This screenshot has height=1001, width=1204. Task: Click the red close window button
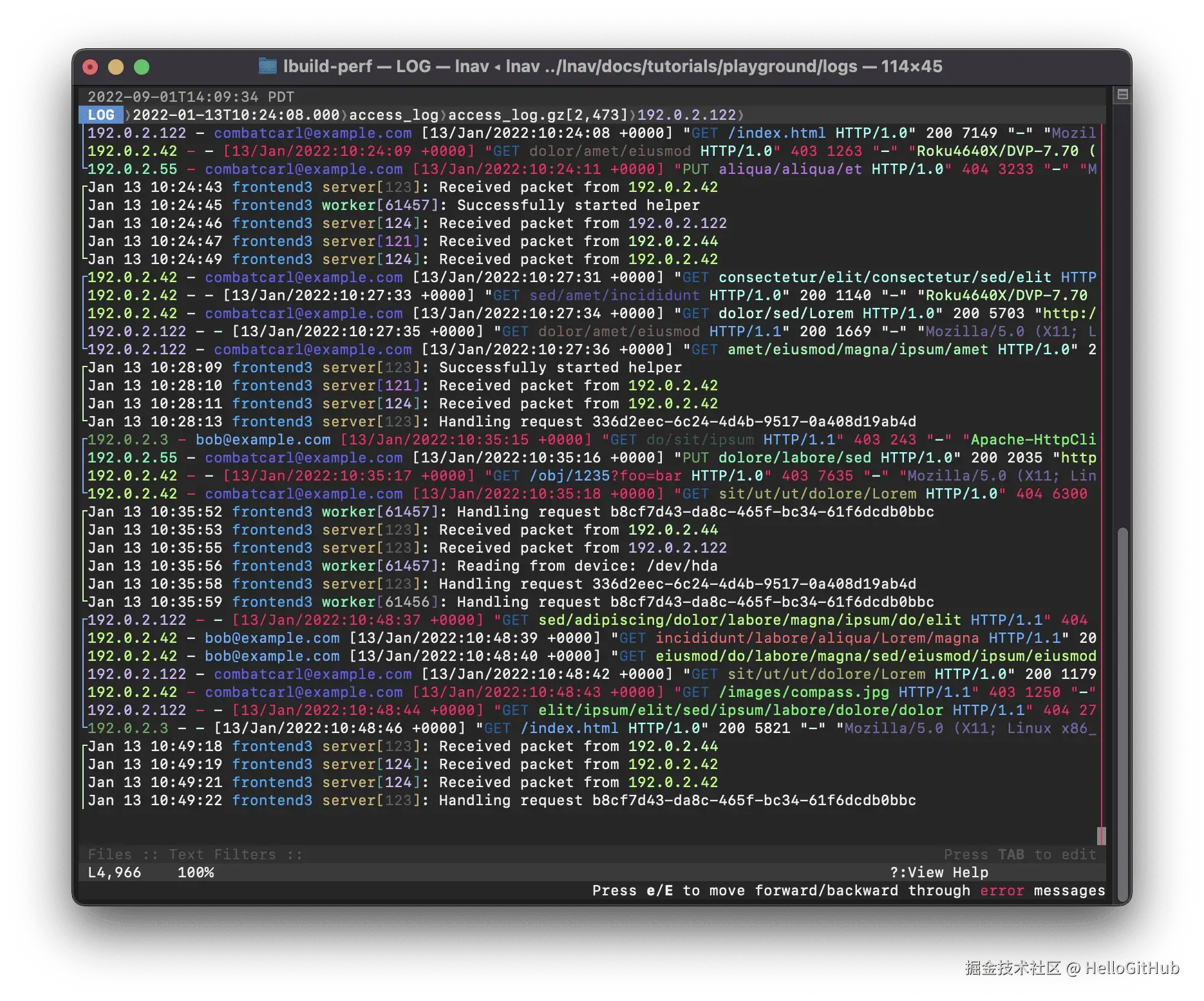coord(91,67)
